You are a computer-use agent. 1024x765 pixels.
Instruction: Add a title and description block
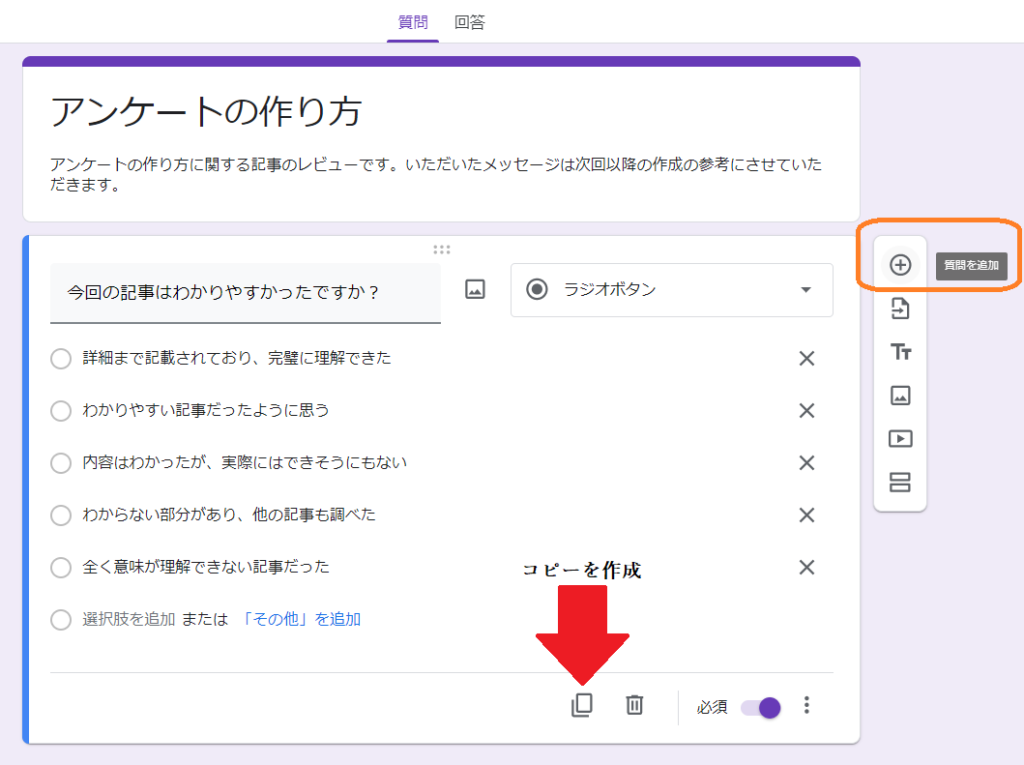(899, 352)
